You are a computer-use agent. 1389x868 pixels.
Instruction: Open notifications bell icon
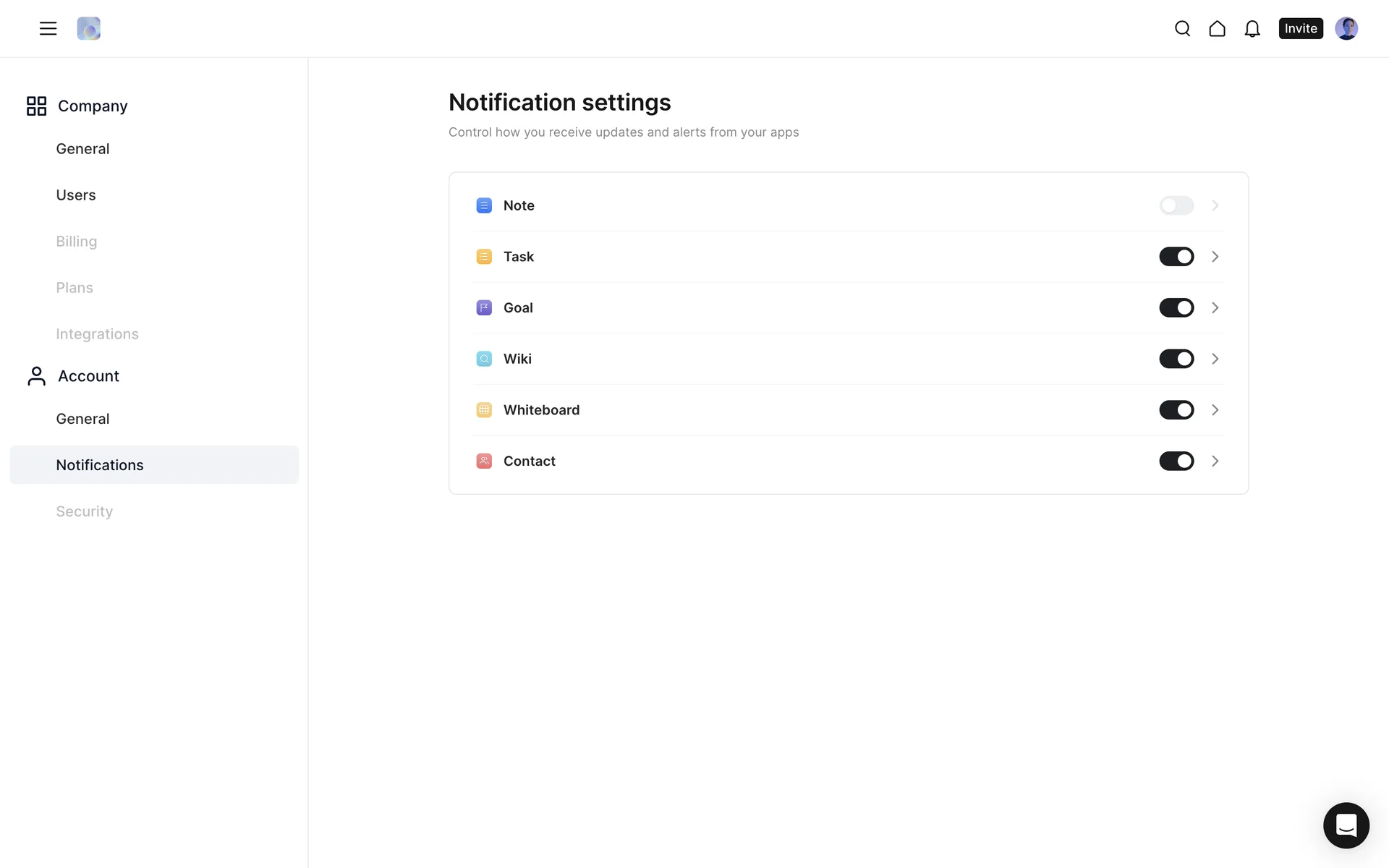tap(1252, 28)
